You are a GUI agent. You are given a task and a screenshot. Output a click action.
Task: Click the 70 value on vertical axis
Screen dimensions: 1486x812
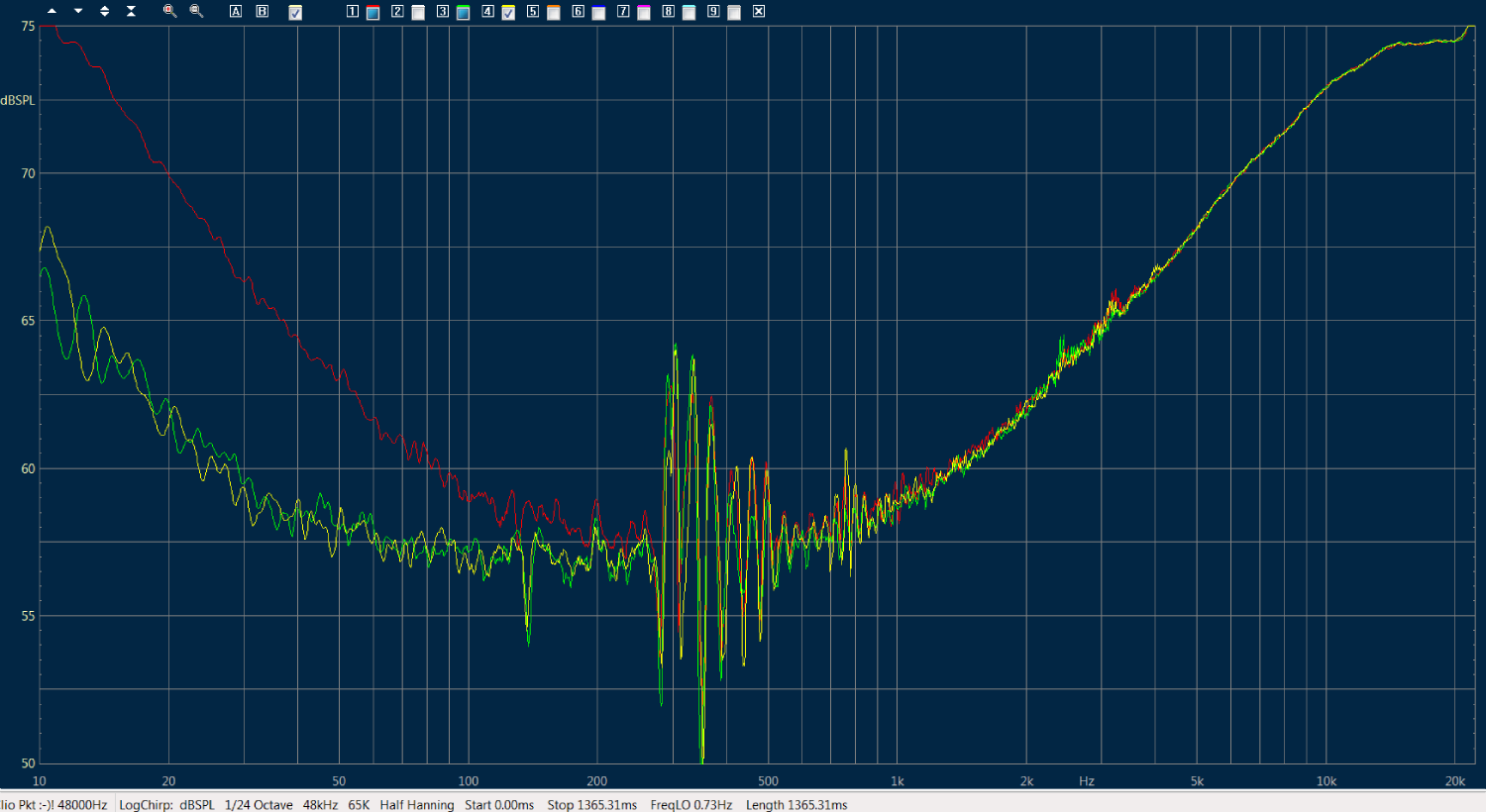[28, 173]
